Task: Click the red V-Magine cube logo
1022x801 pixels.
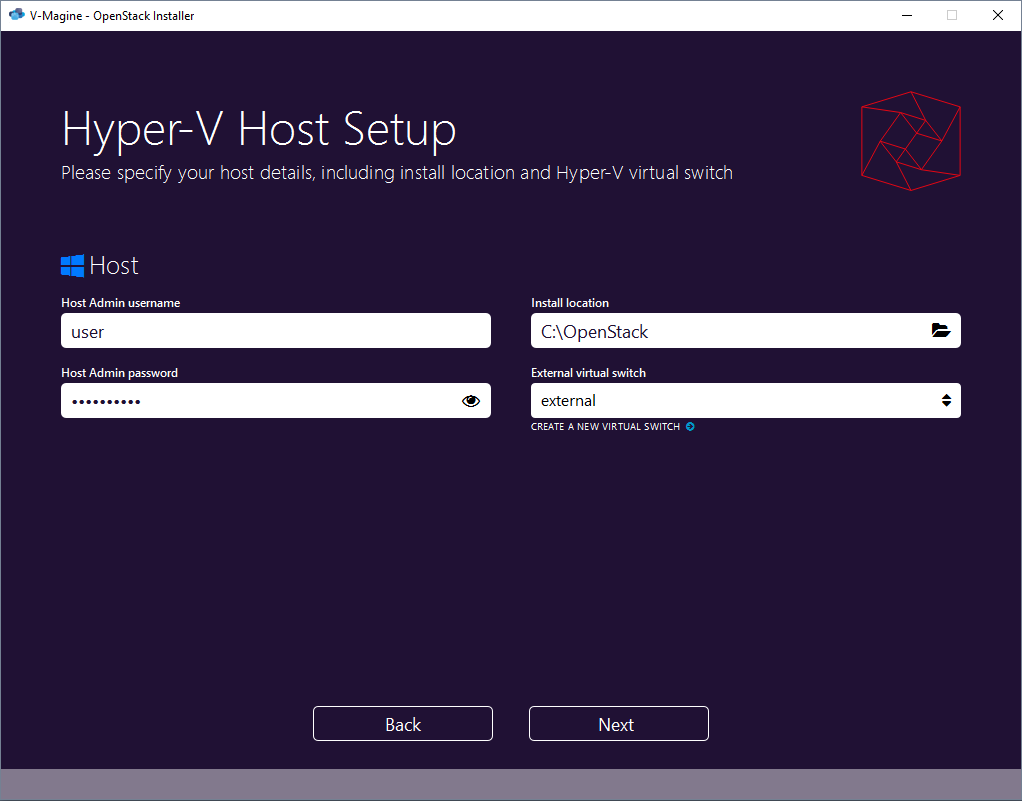Action: [x=910, y=140]
